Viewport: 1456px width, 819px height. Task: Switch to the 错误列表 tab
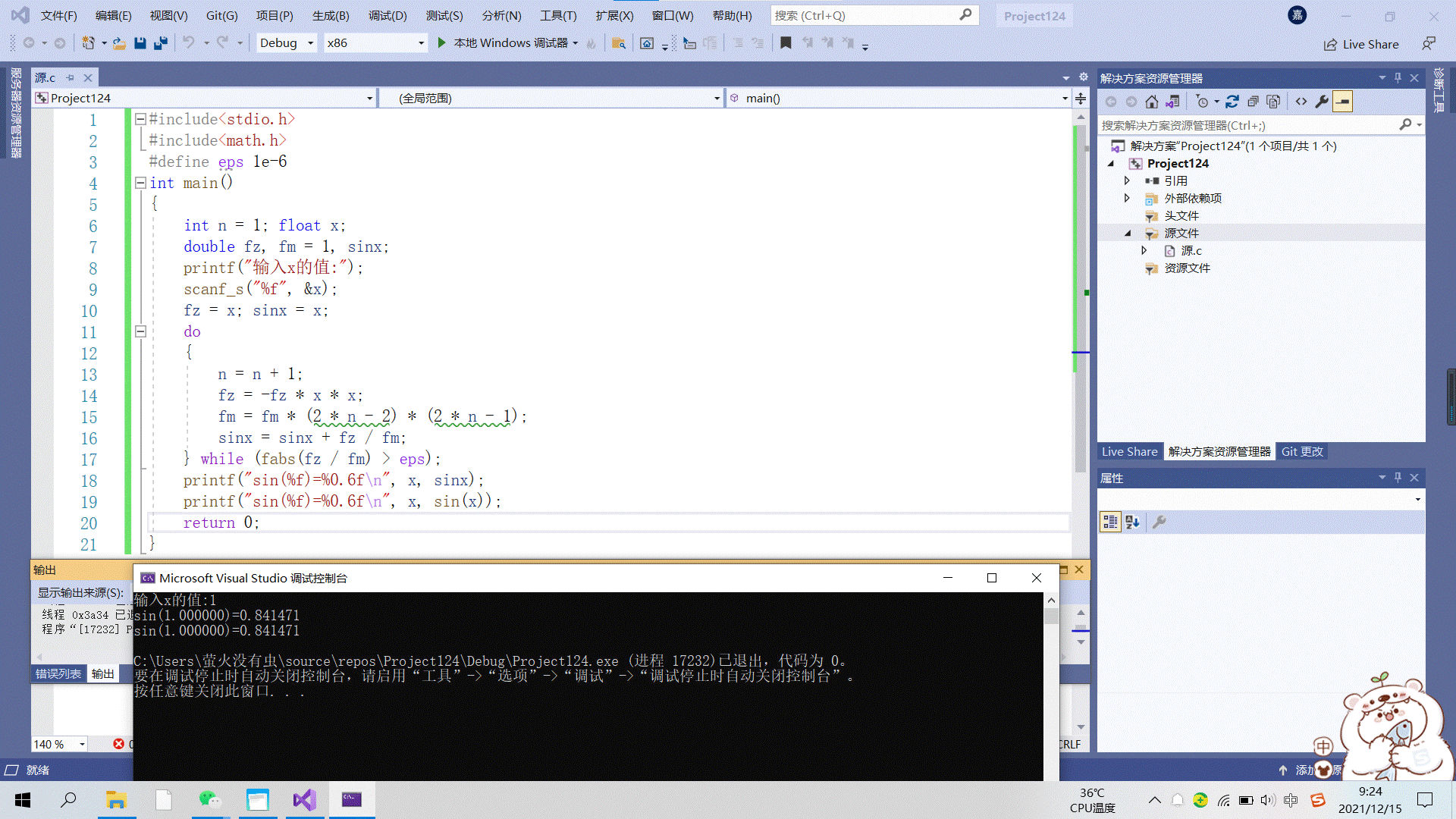58,673
